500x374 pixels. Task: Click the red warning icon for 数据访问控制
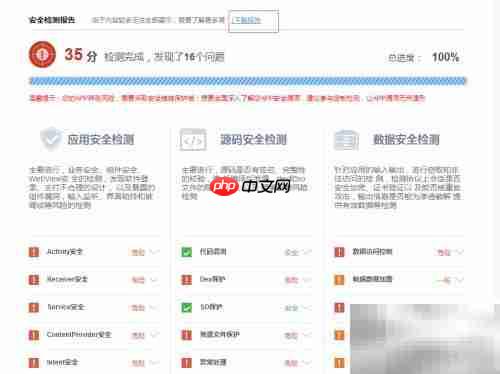click(339, 252)
